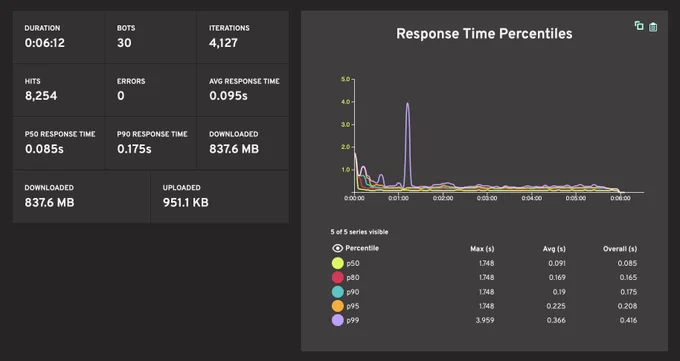Click the p99 spike peak in chart

[407, 104]
